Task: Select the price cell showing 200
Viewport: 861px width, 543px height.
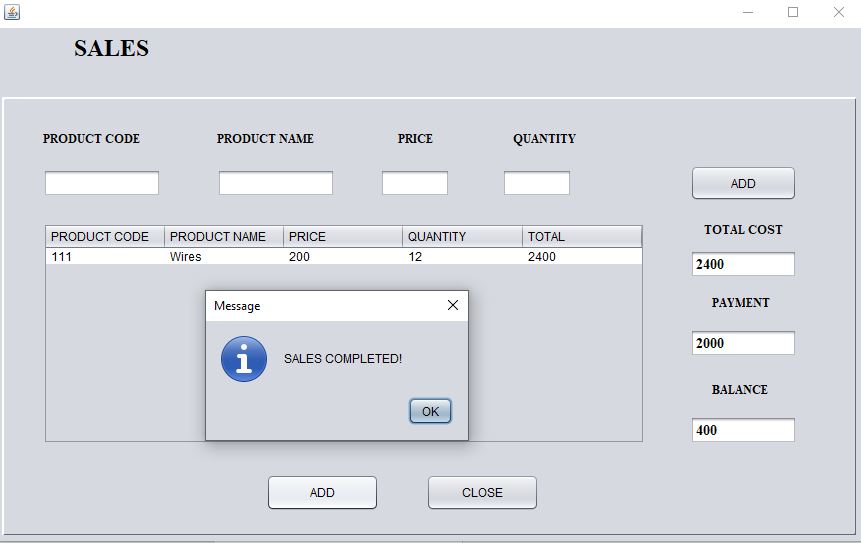Action: (x=343, y=256)
